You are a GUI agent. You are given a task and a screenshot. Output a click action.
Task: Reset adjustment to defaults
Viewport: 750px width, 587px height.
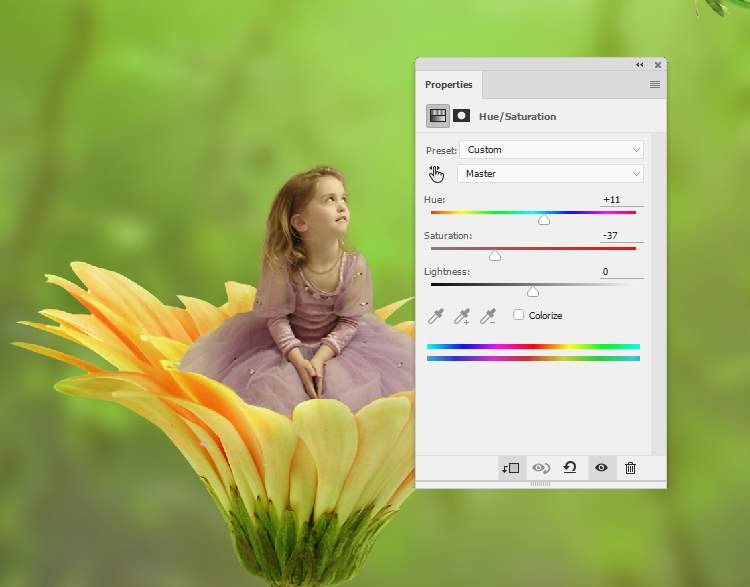pos(570,467)
